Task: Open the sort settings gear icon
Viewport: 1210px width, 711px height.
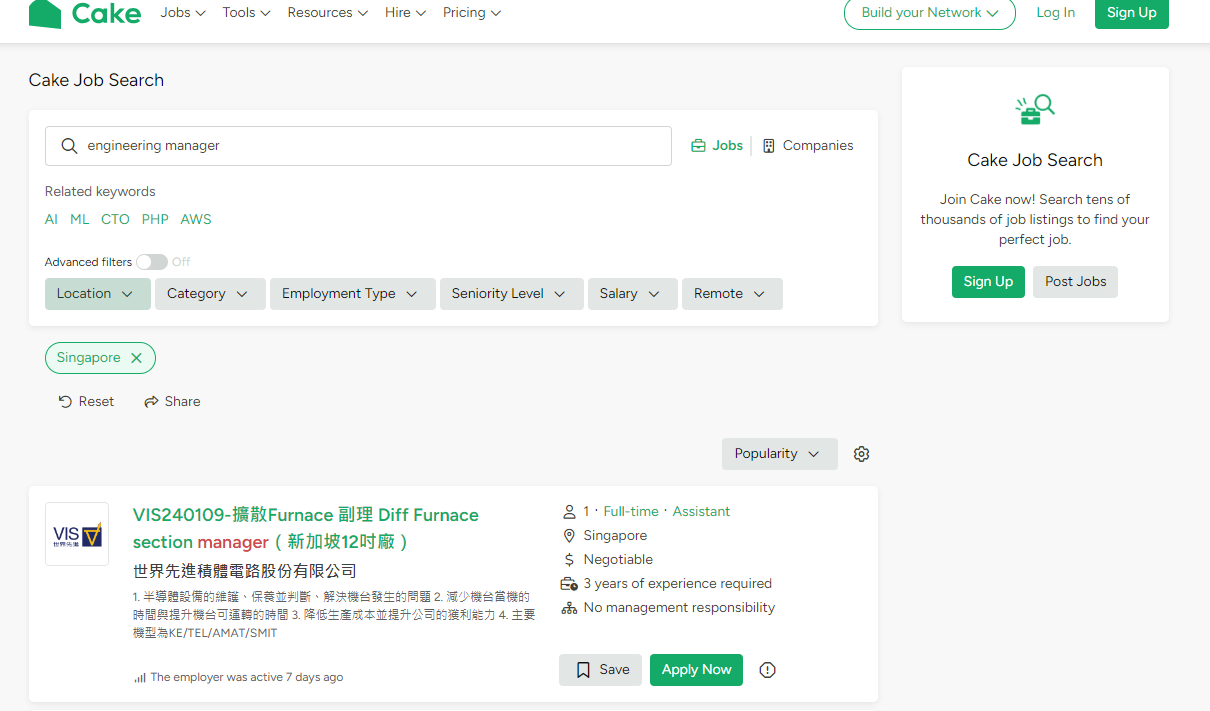Action: pos(862,454)
